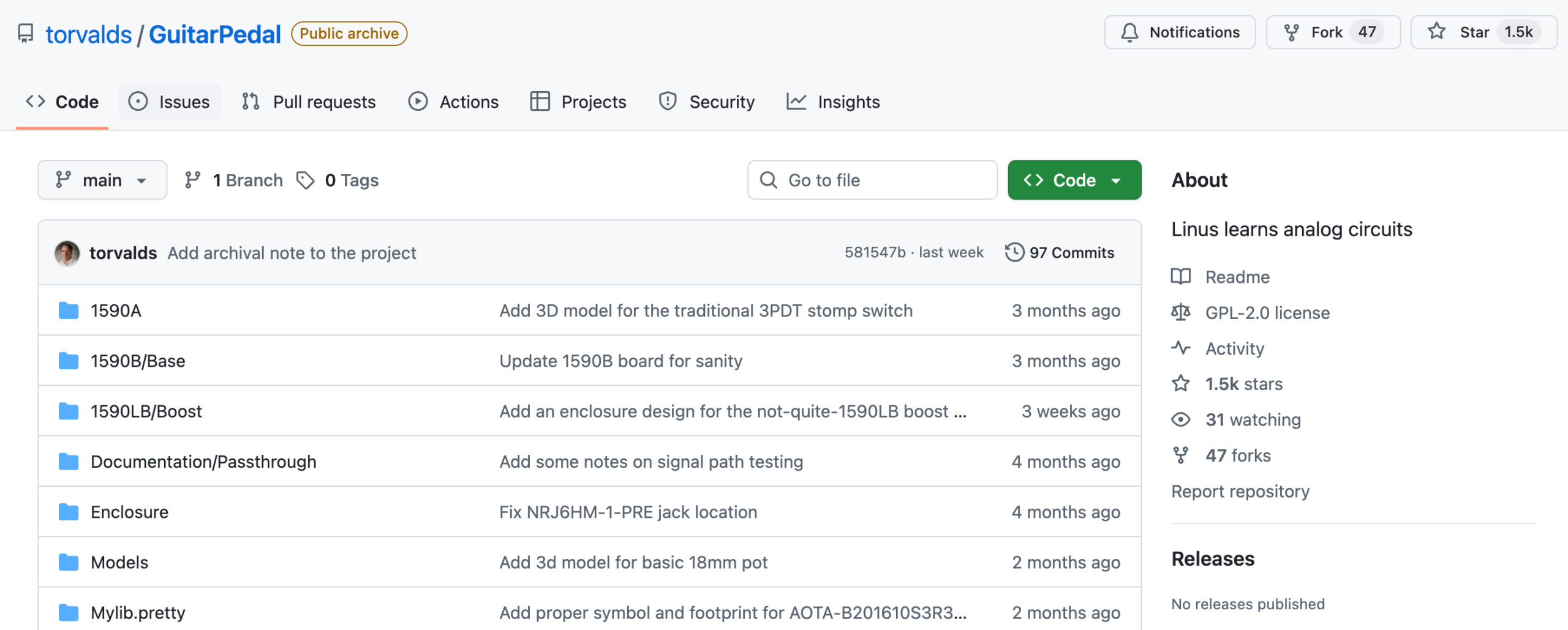The image size is (1568, 630).
Task: Click the torvalds avatar image in commit row
Action: 67,253
